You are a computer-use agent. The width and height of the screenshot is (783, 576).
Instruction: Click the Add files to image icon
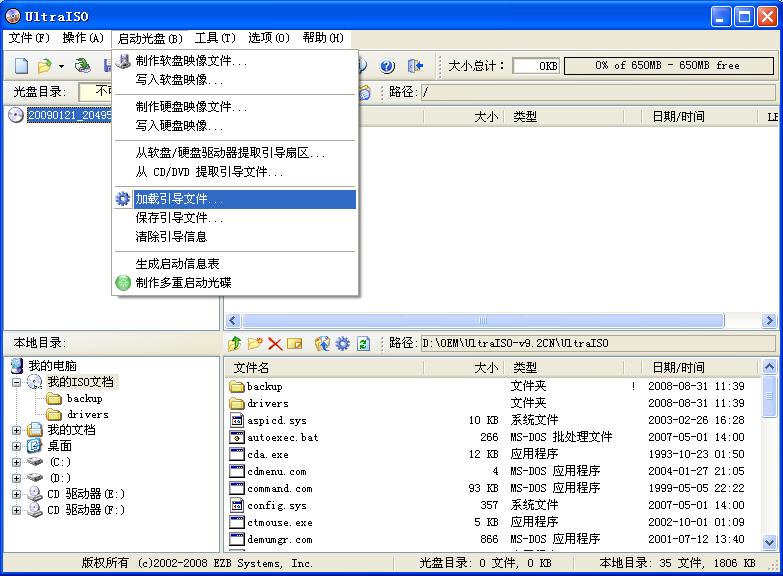pos(323,344)
